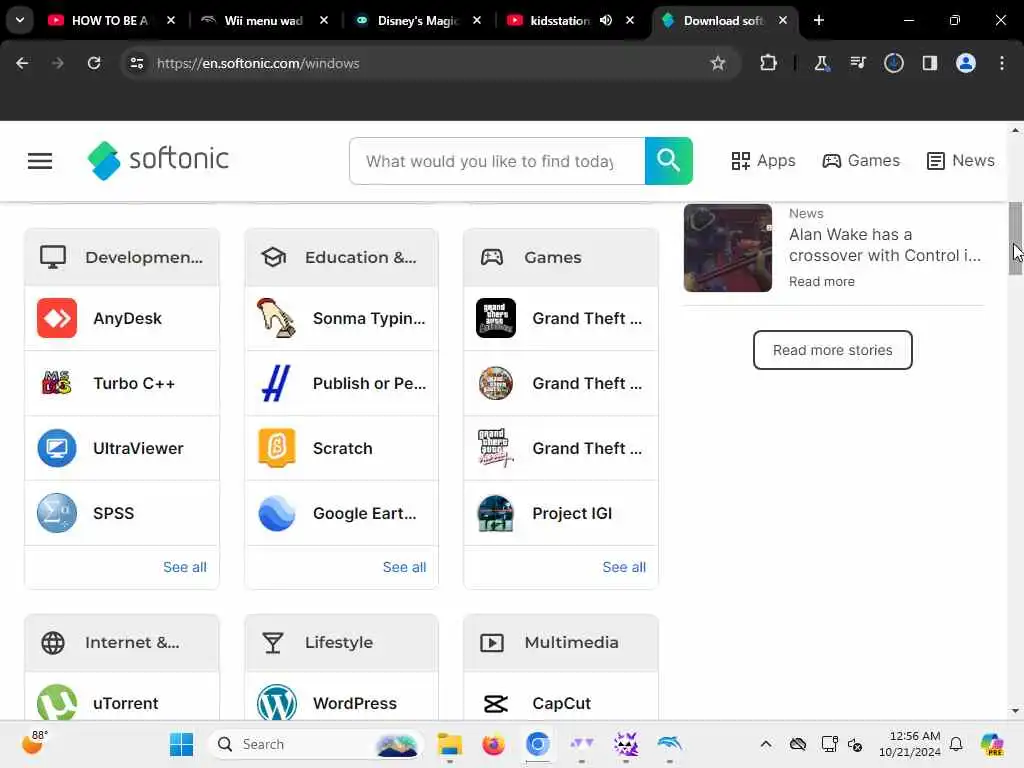
Task: Switch to the HOW TO BE A tab
Action: click(109, 20)
